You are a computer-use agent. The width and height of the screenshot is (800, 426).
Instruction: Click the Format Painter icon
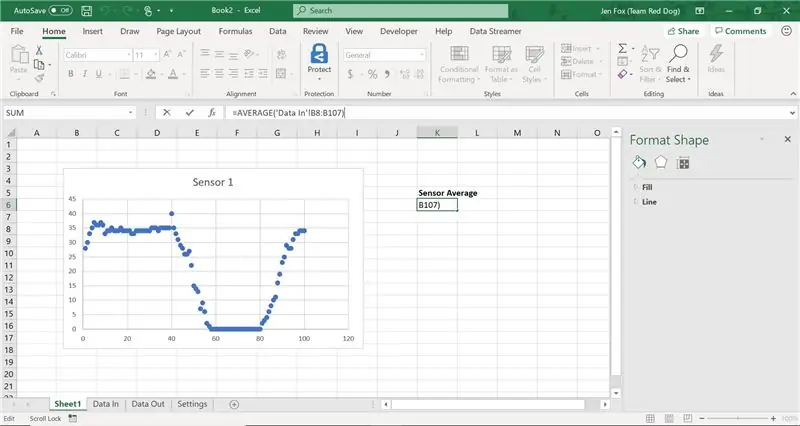click(39, 78)
